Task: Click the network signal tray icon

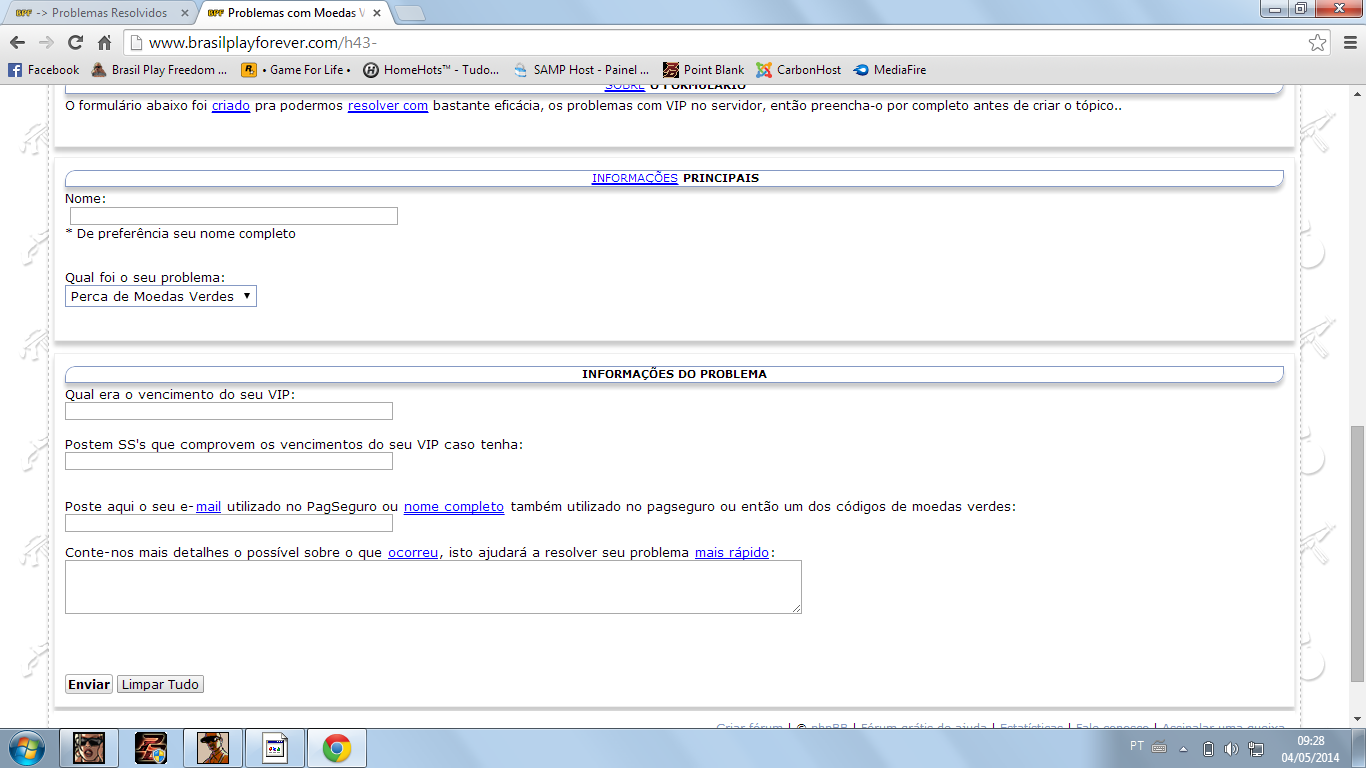Action: [1255, 748]
